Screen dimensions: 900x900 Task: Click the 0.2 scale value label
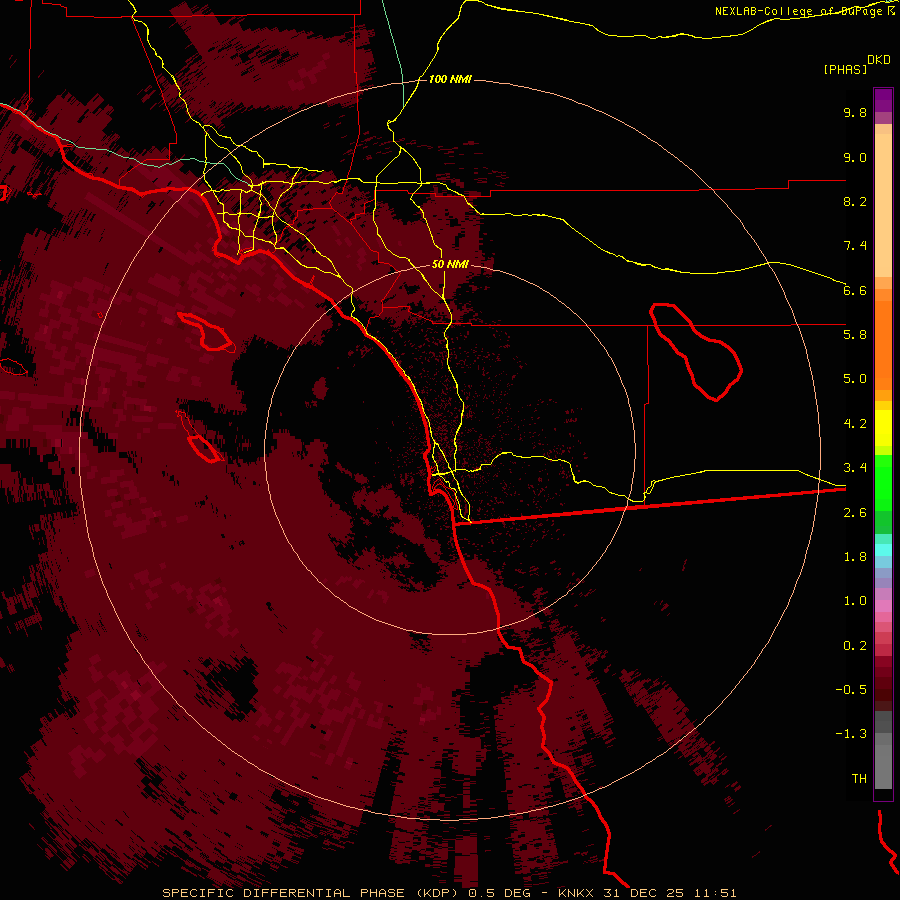pyautogui.click(x=855, y=646)
